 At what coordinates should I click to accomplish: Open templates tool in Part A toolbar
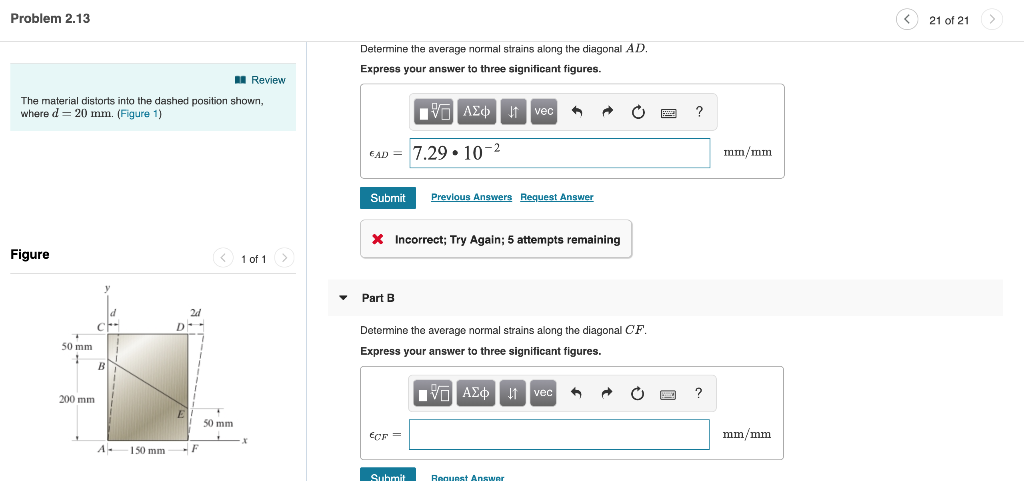435,112
